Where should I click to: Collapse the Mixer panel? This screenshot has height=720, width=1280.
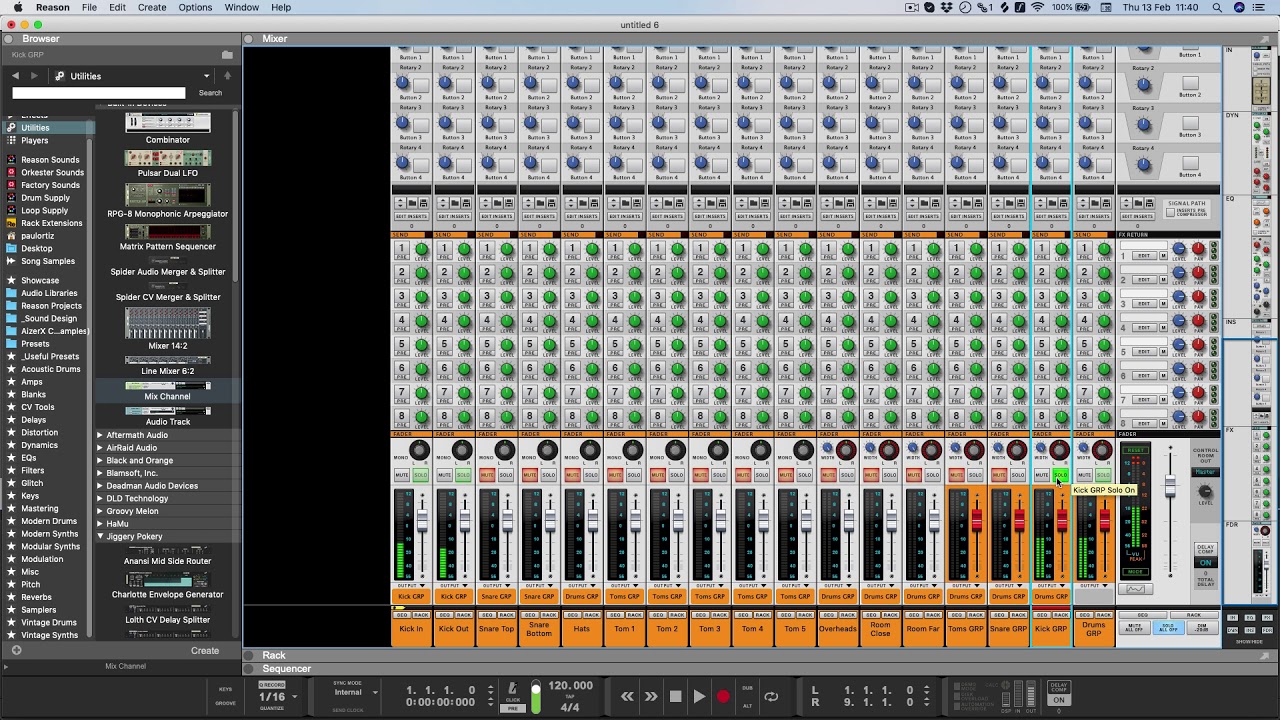pos(250,39)
